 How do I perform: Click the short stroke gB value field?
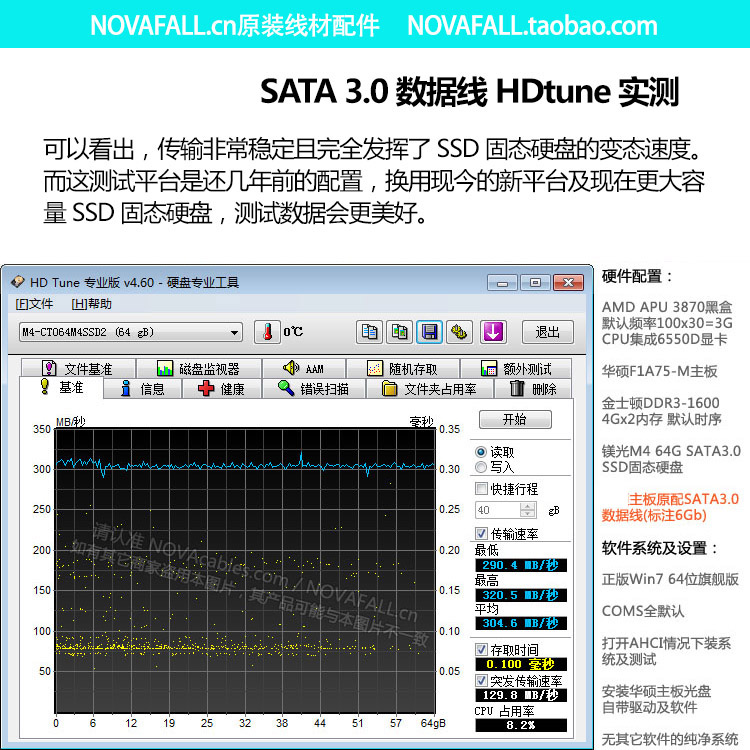(497, 510)
